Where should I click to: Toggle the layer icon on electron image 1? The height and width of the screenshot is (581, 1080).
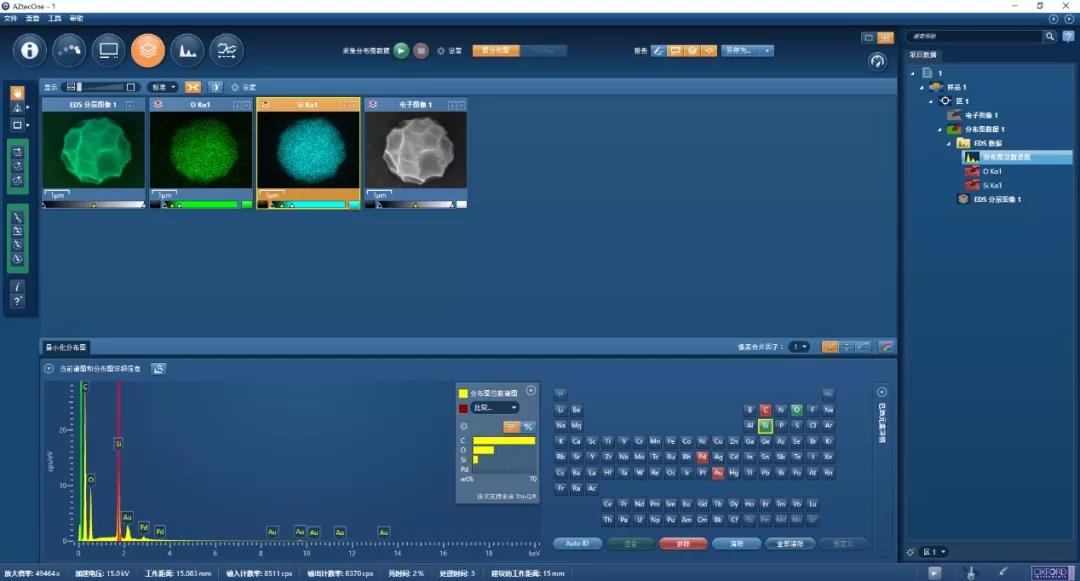373,105
